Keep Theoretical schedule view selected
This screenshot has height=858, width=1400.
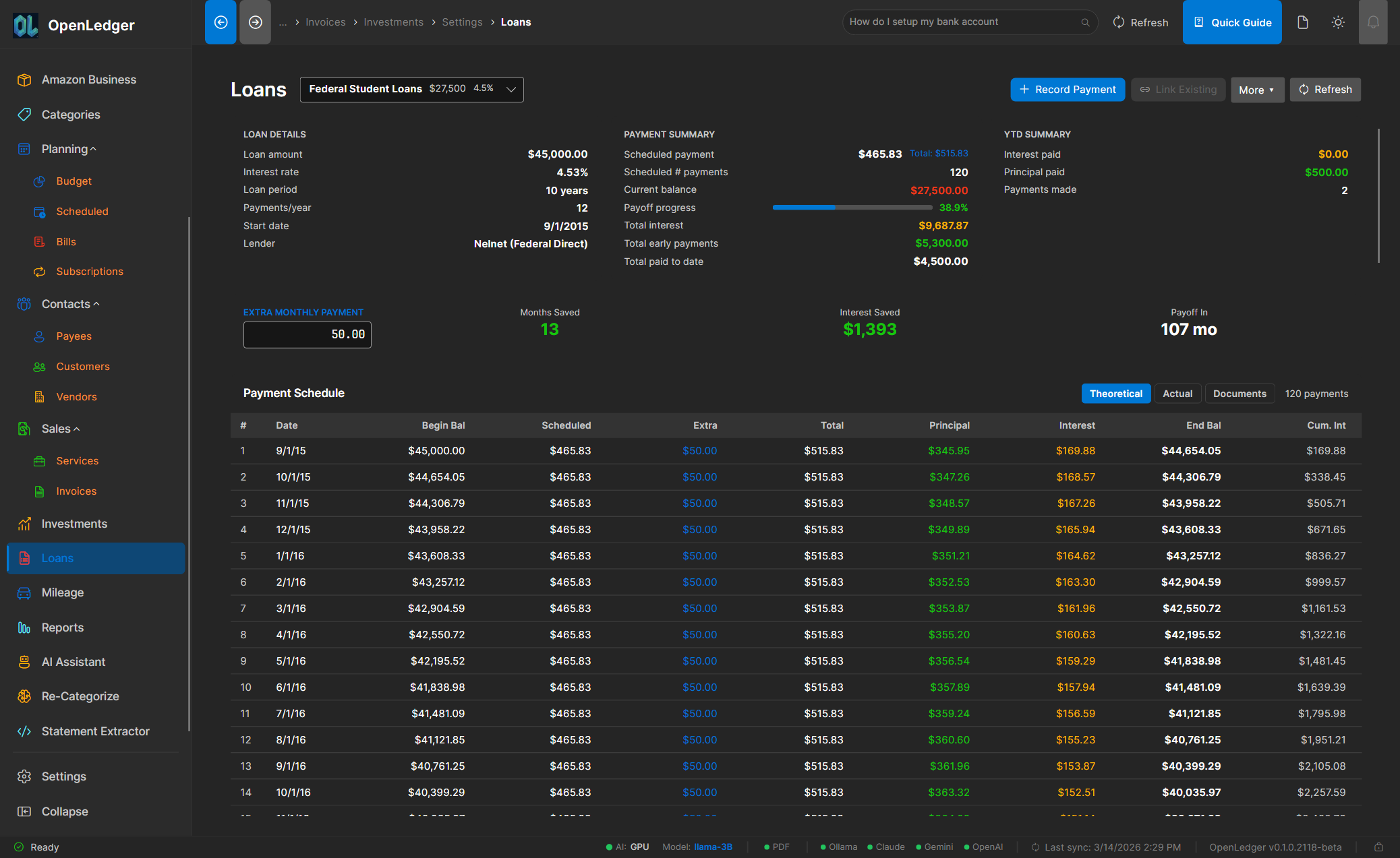point(1115,393)
